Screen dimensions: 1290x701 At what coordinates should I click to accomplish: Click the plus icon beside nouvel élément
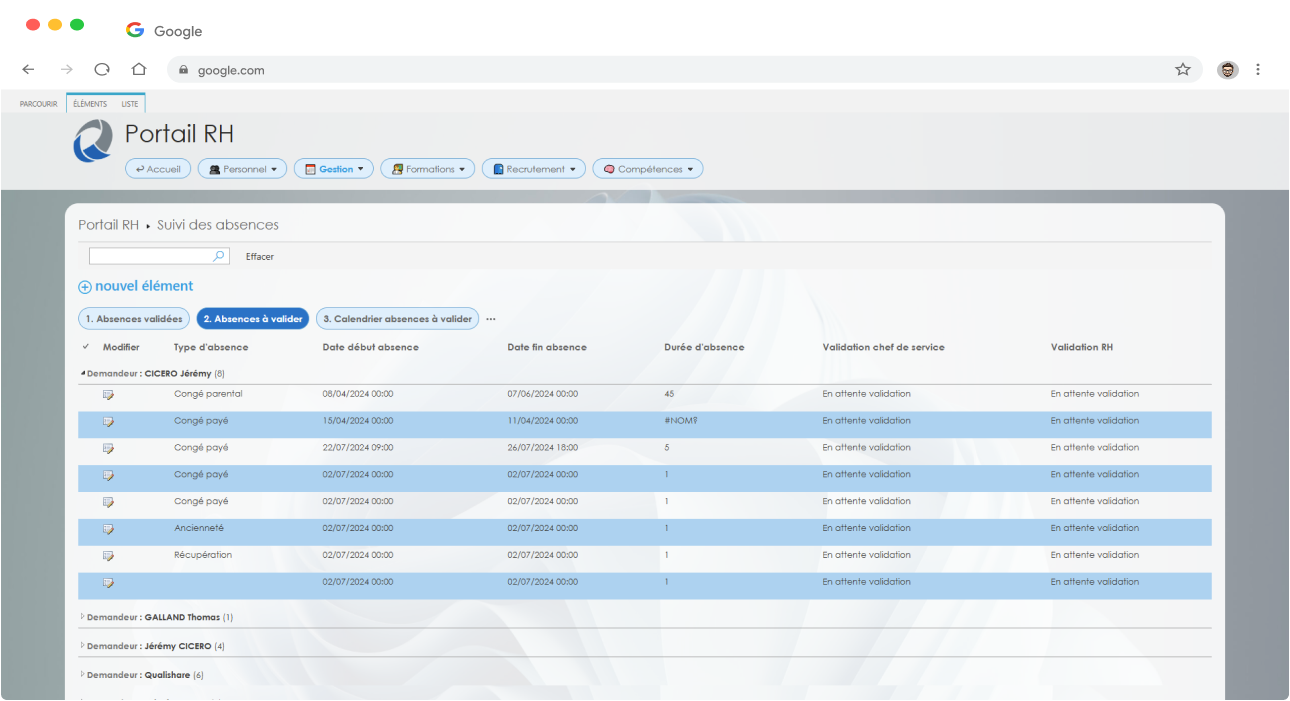tap(85, 287)
